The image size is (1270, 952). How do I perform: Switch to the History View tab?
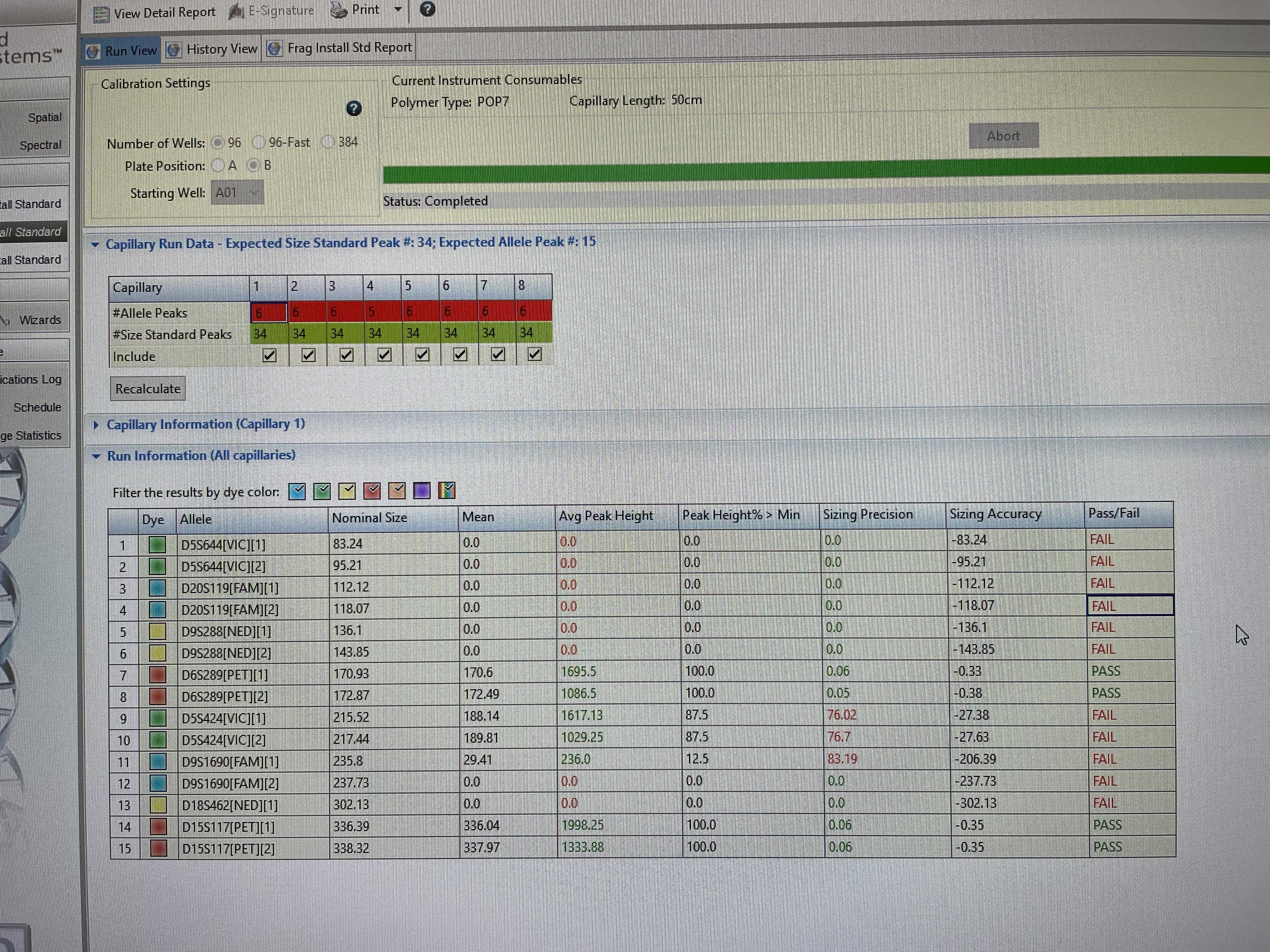(212, 49)
